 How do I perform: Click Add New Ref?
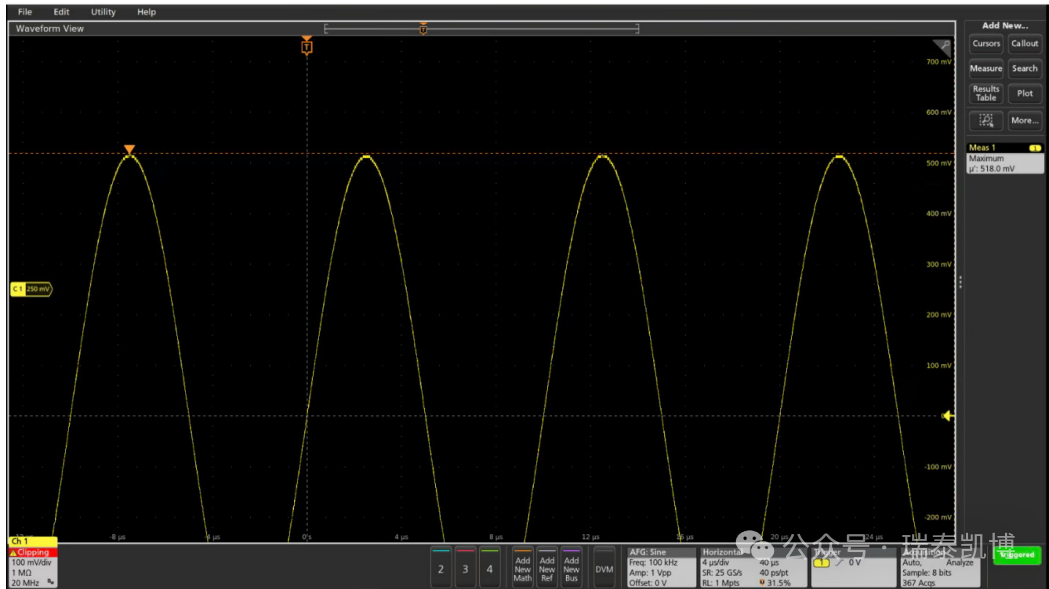point(547,568)
